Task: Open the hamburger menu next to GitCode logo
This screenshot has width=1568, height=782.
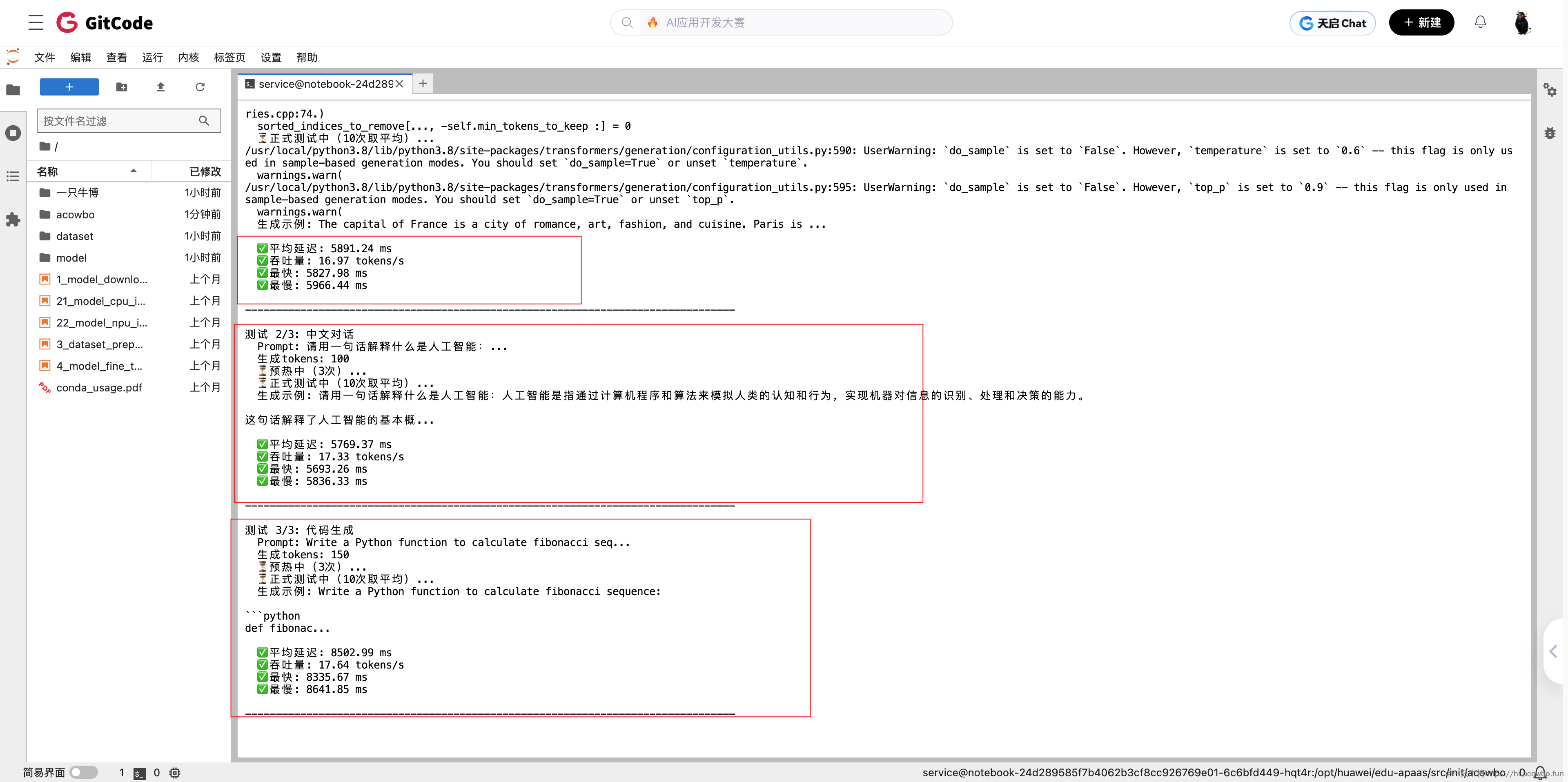Action: [x=36, y=22]
